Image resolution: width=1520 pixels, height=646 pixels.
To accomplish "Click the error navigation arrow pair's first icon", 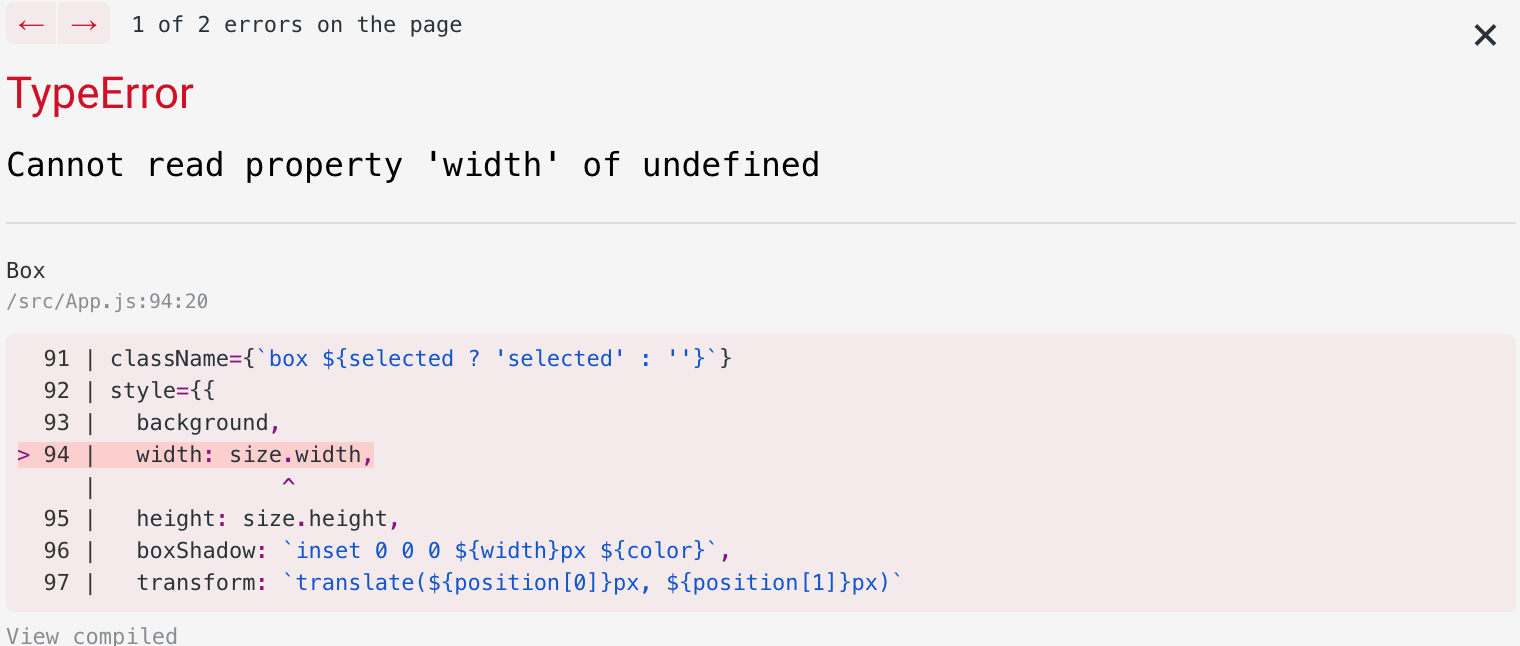I will (31, 23).
